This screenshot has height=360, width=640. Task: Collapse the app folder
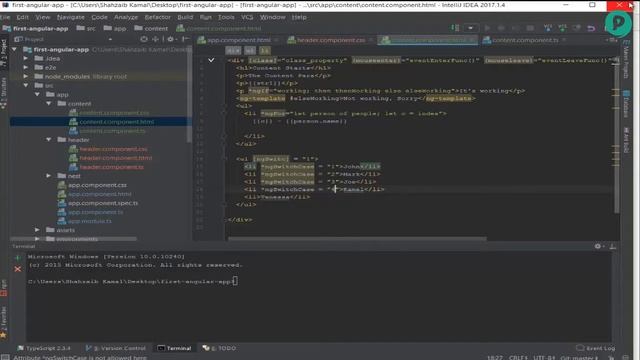tap(38, 94)
